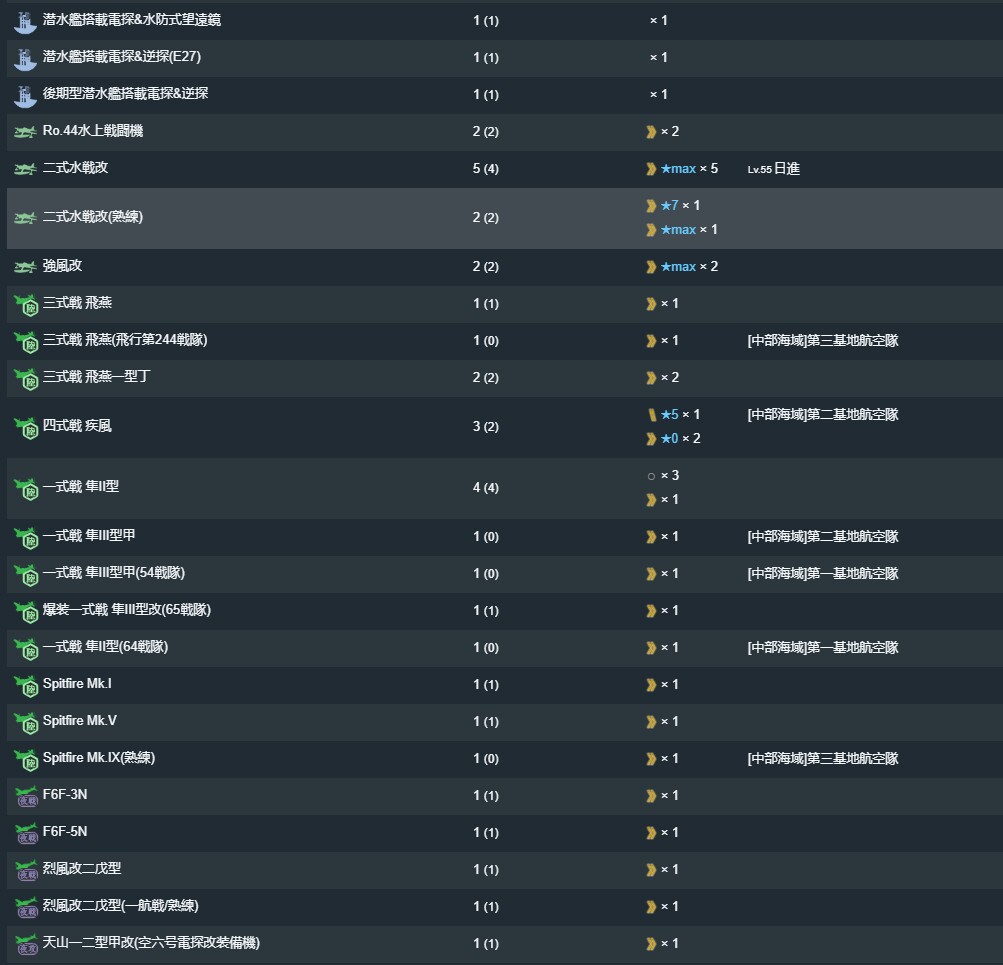The image size is (1003, 965).
Task: Click the icon next to 四式戦 疾風
Action: pos(25,427)
